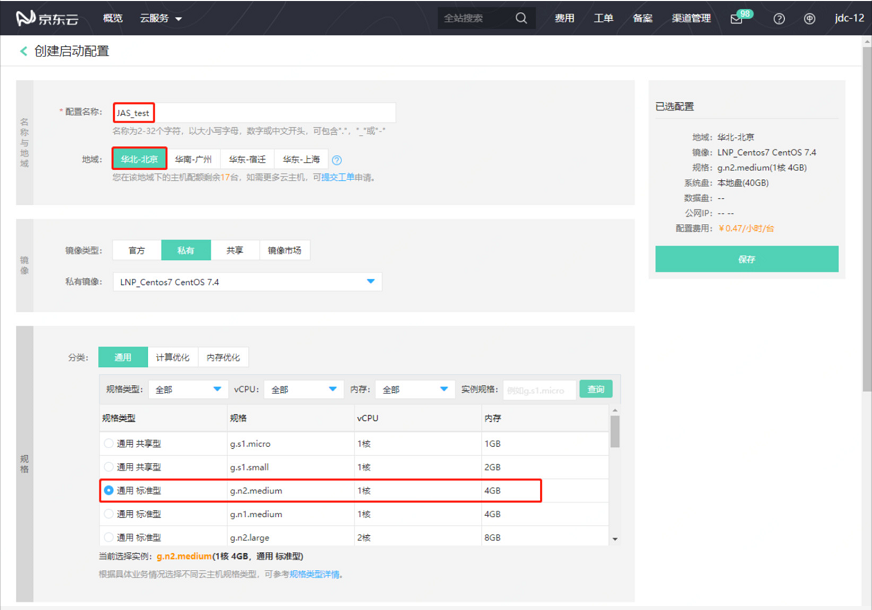Screen dimensions: 872x610
Task: Select the 华东-上海 region
Action: (301, 159)
